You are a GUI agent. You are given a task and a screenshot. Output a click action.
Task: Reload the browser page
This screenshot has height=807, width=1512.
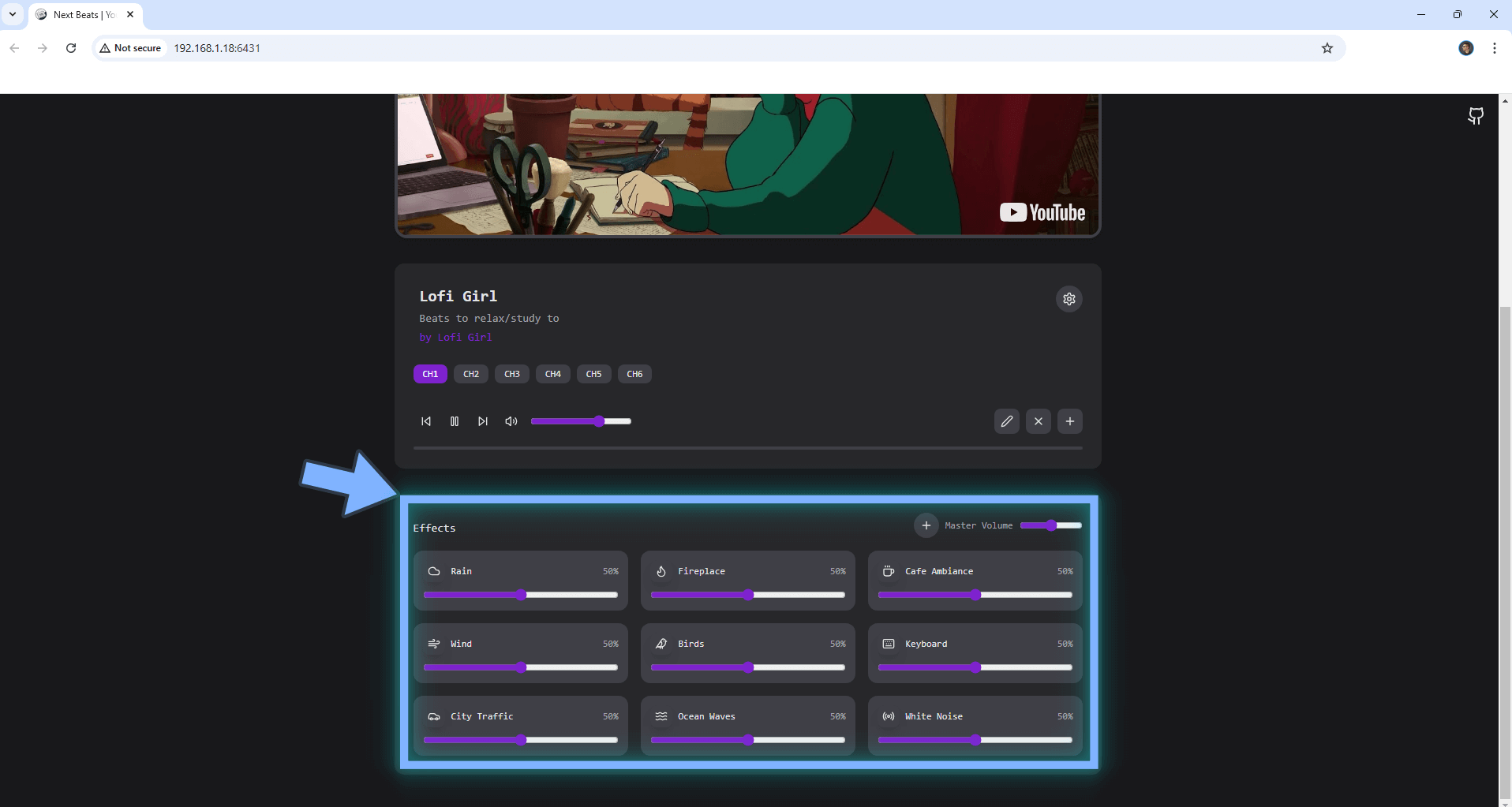[71, 48]
